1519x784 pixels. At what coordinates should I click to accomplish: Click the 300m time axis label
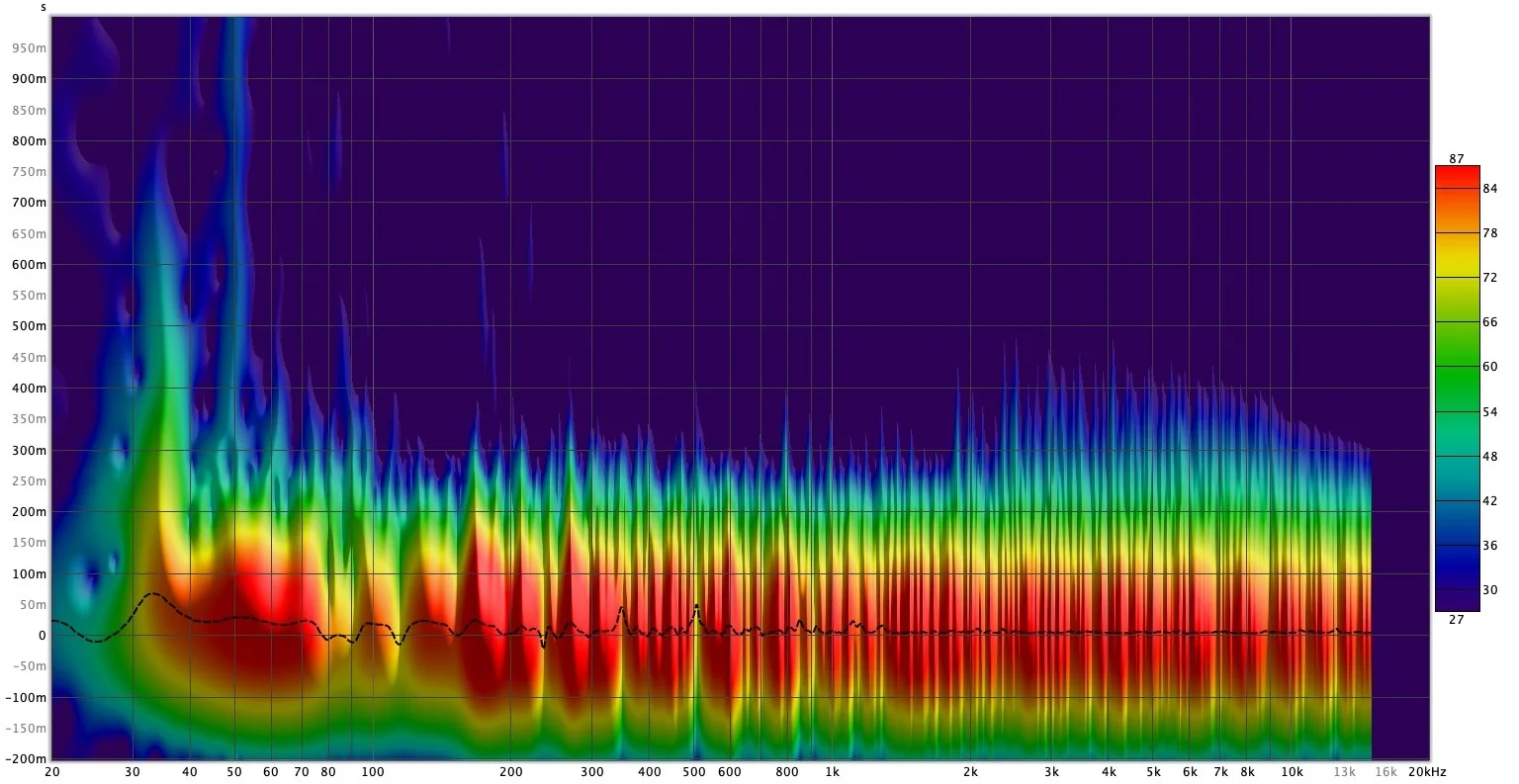30,450
